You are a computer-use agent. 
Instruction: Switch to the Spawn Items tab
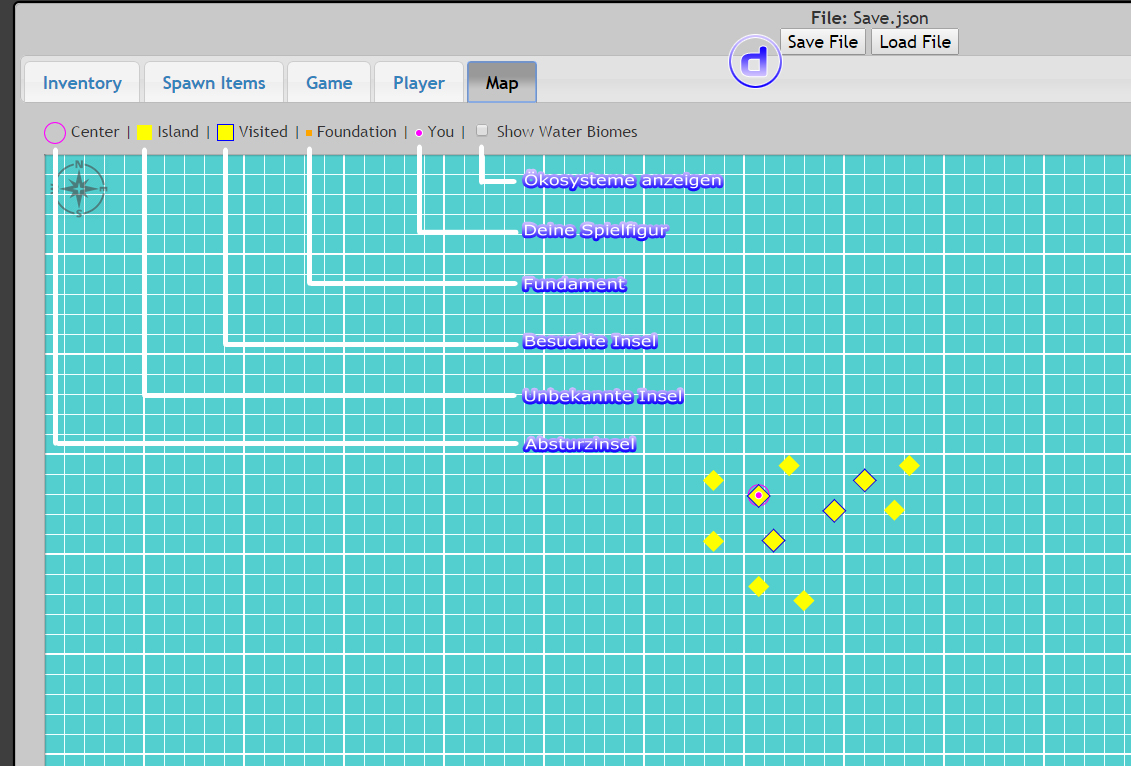click(x=214, y=83)
